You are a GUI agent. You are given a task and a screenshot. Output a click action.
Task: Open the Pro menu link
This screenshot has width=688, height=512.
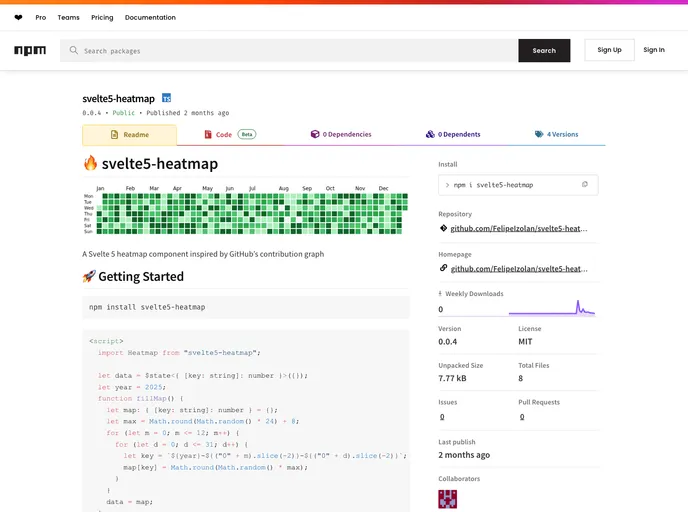(x=41, y=18)
